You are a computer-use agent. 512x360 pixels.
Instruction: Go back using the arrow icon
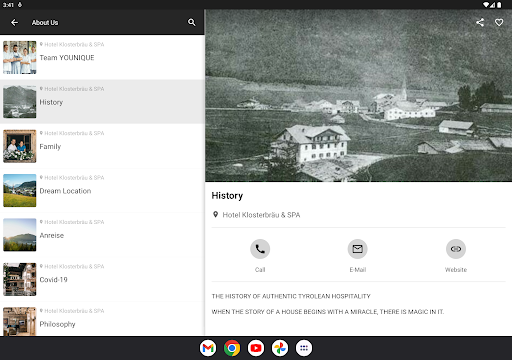pyautogui.click(x=14, y=22)
